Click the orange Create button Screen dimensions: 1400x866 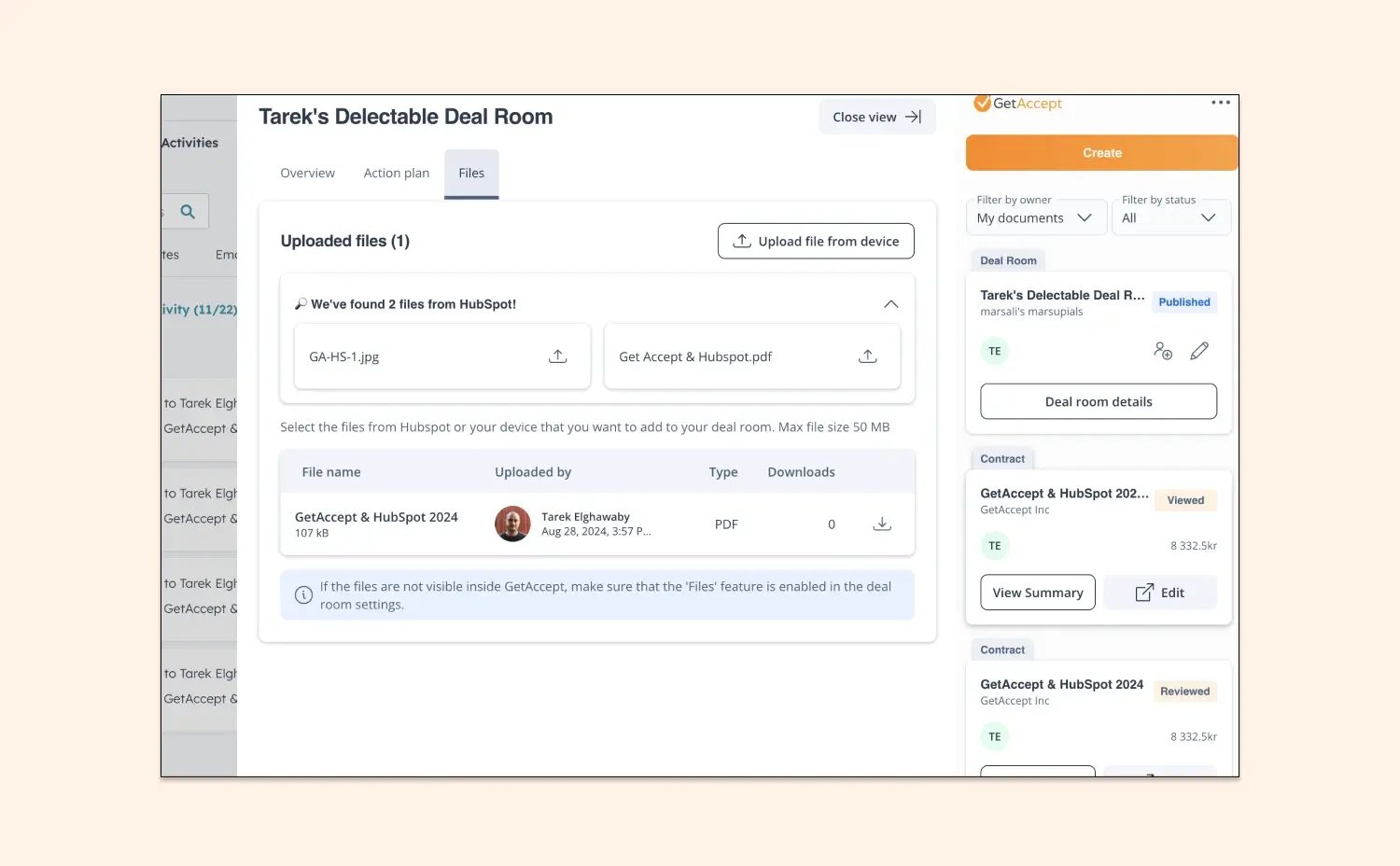(x=1102, y=153)
